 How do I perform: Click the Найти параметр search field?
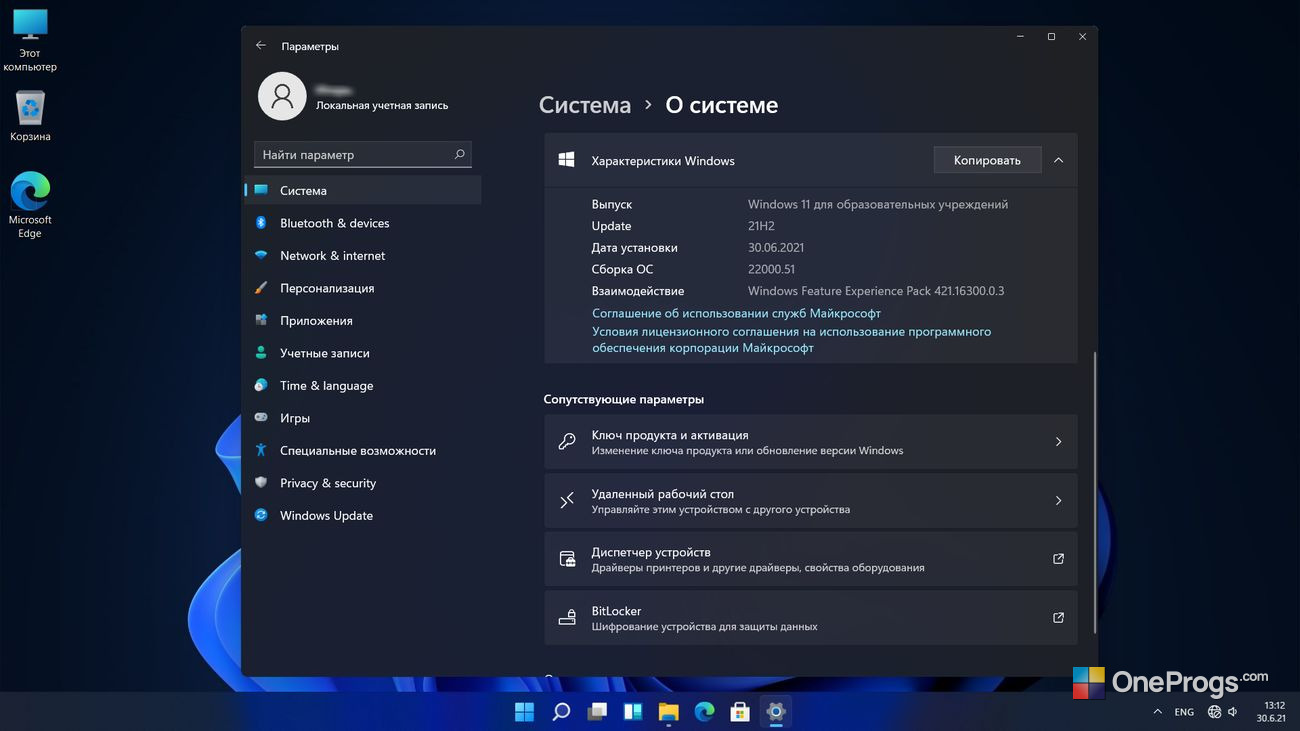pyautogui.click(x=363, y=155)
